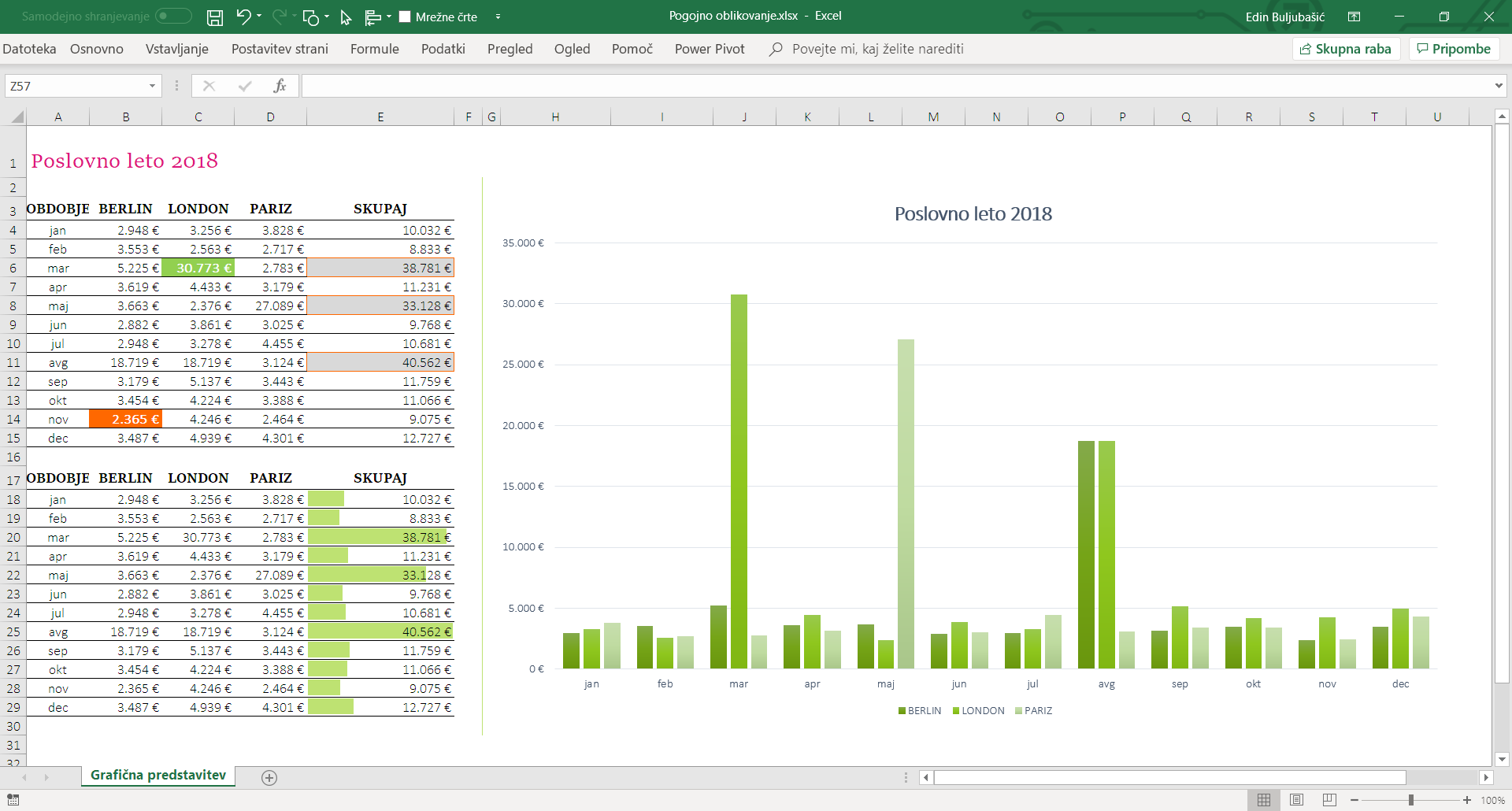Click the BERLIN legend color swatch

[902, 711]
